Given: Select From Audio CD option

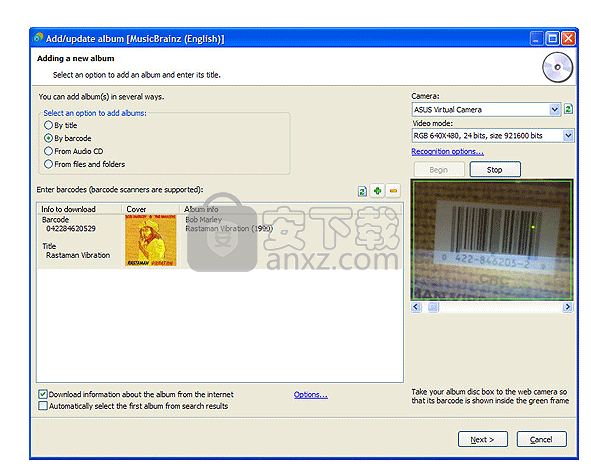Looking at the screenshot, I should click(73, 151).
